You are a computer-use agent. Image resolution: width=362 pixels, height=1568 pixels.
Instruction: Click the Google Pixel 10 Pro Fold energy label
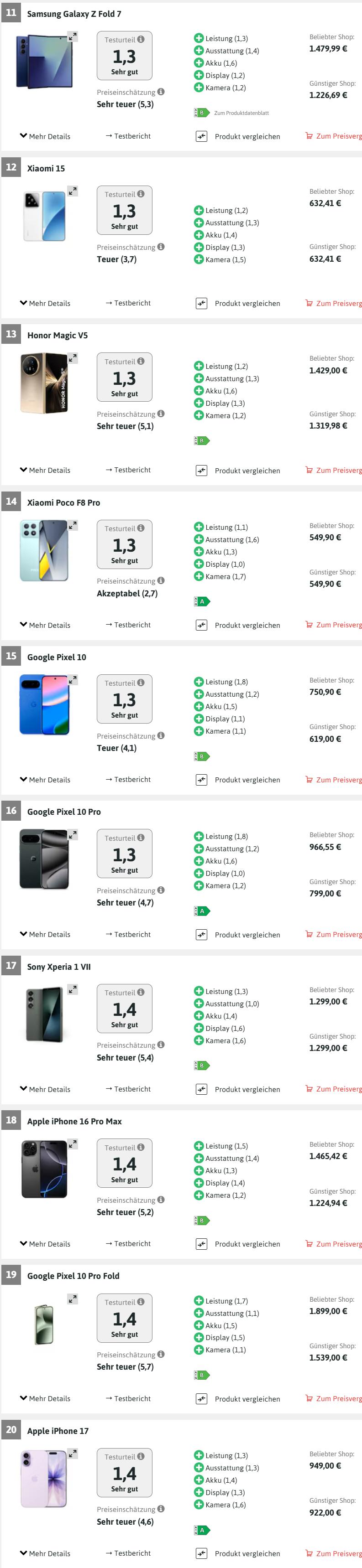coord(201,1374)
